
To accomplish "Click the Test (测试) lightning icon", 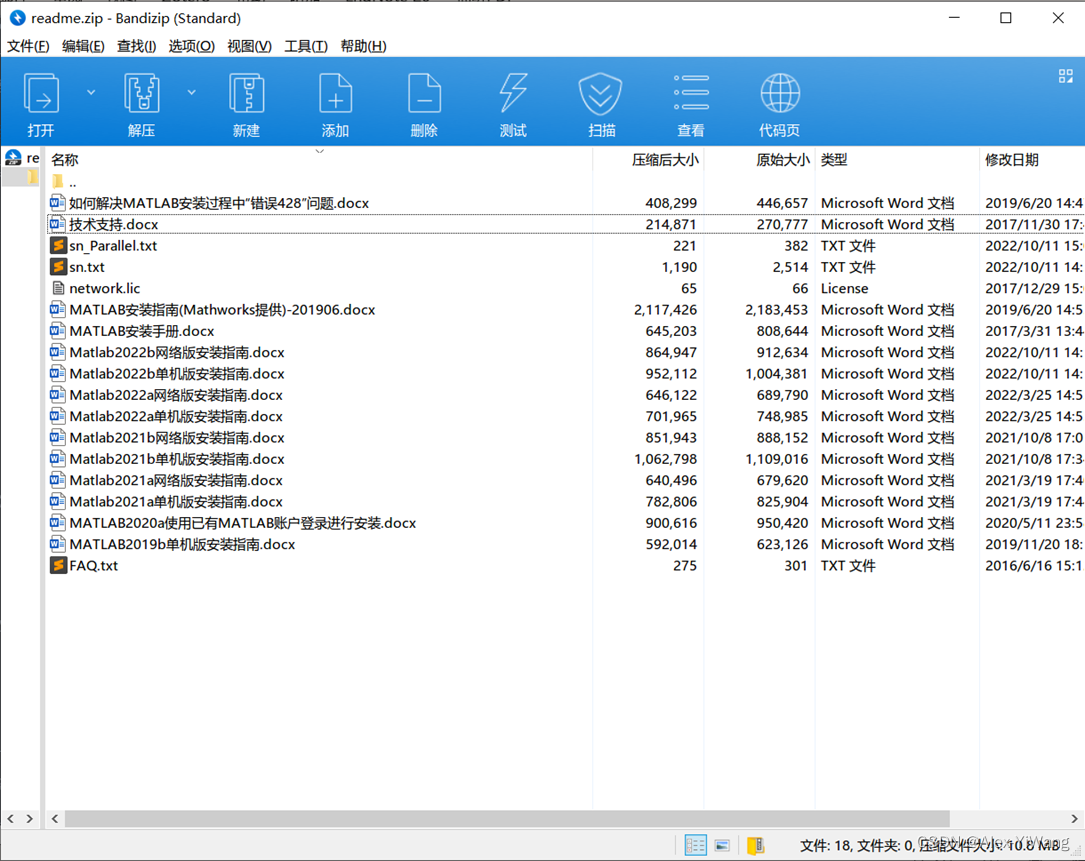I will pos(513,93).
